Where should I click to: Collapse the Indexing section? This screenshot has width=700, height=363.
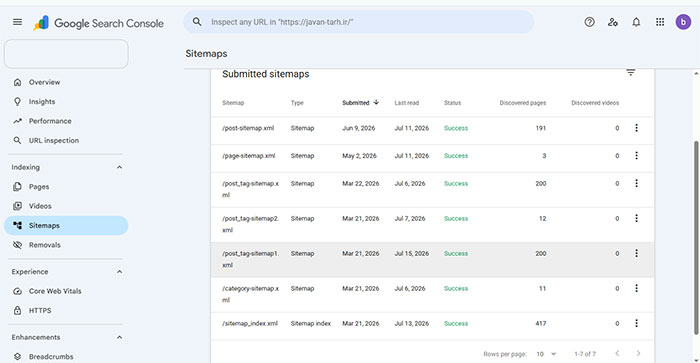tap(119, 167)
